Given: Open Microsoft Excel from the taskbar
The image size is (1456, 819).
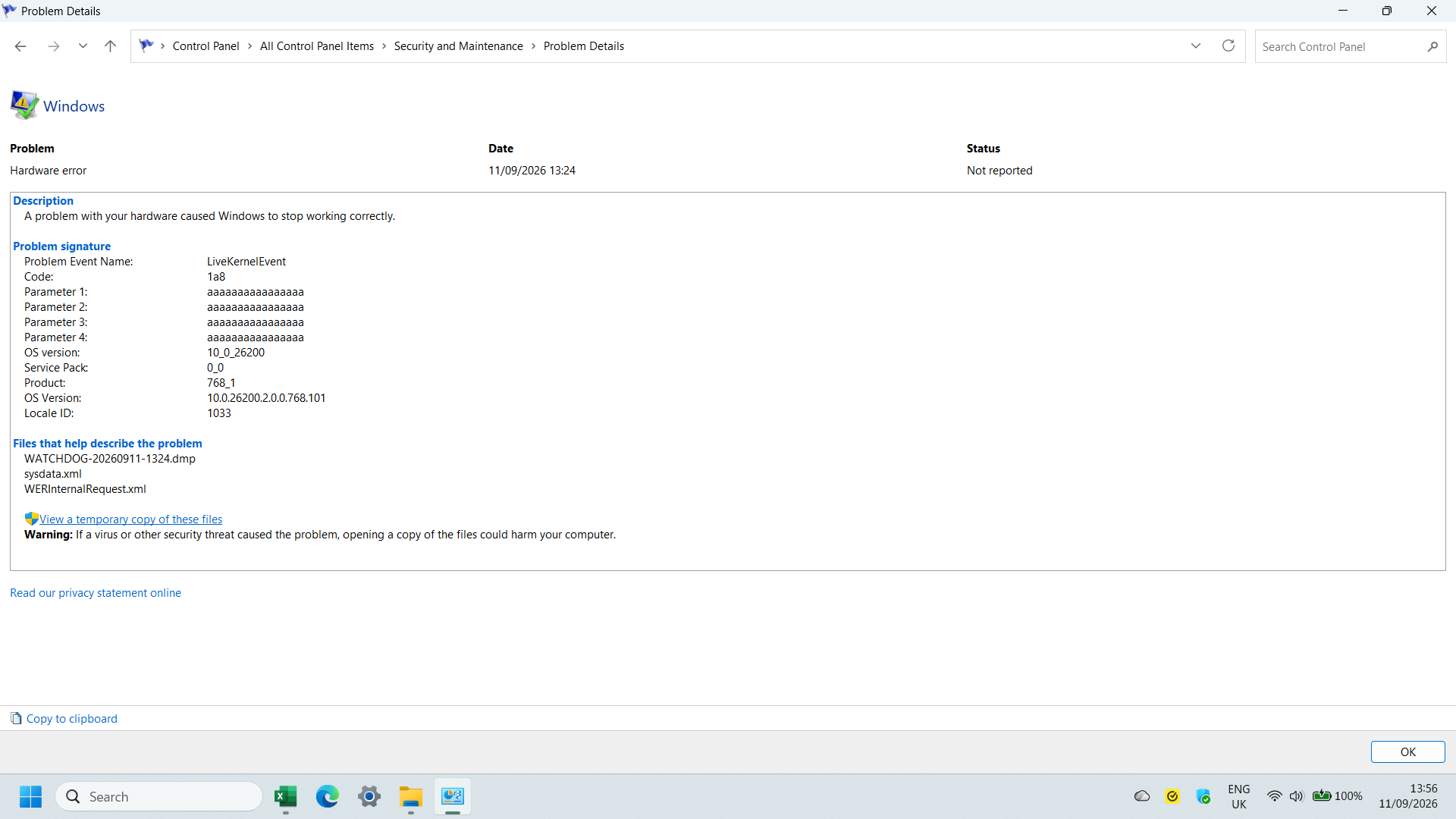Looking at the screenshot, I should (x=286, y=796).
